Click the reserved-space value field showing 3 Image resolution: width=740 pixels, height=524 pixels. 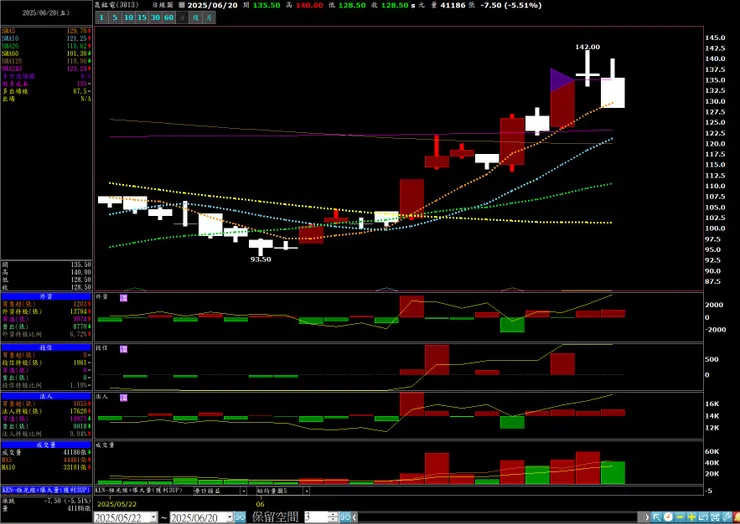click(x=316, y=517)
